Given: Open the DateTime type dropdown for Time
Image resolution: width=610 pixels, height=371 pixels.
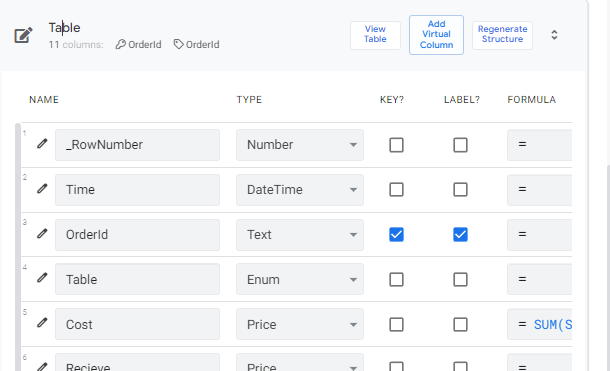Looking at the screenshot, I should (x=300, y=190).
